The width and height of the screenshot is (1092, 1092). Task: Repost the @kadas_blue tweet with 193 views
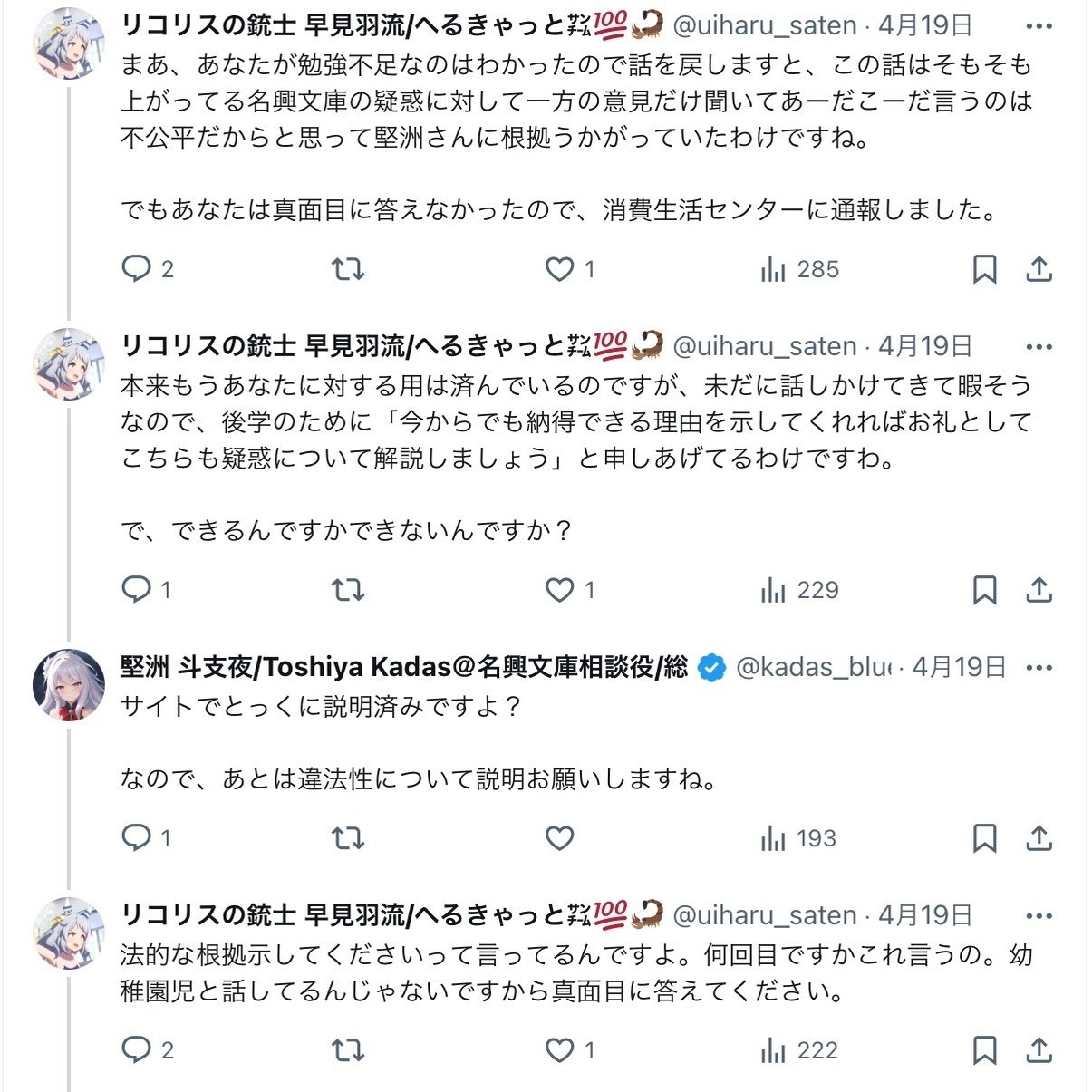pos(348,839)
